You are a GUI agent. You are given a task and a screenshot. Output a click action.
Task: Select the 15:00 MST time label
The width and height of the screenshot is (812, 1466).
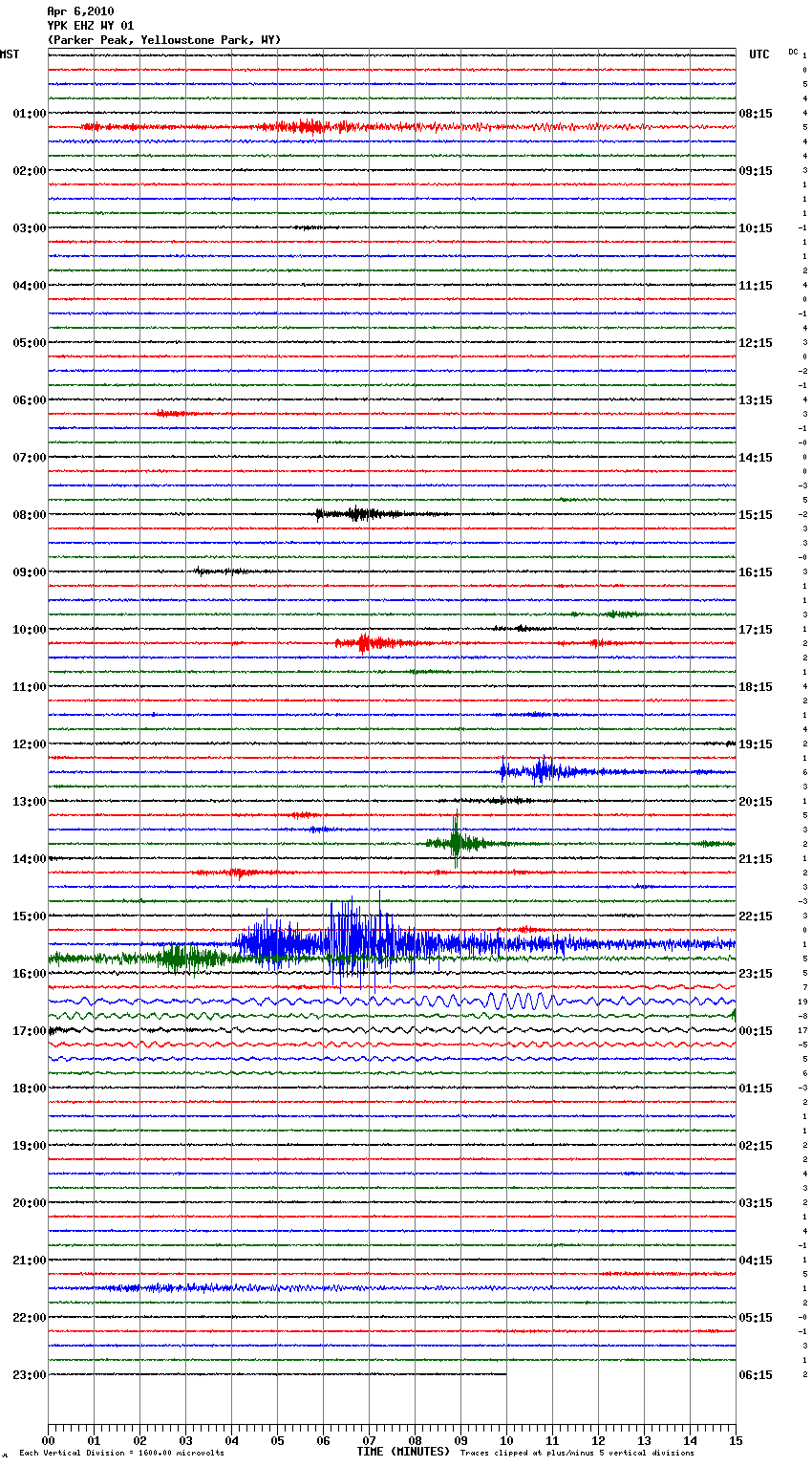tap(29, 916)
